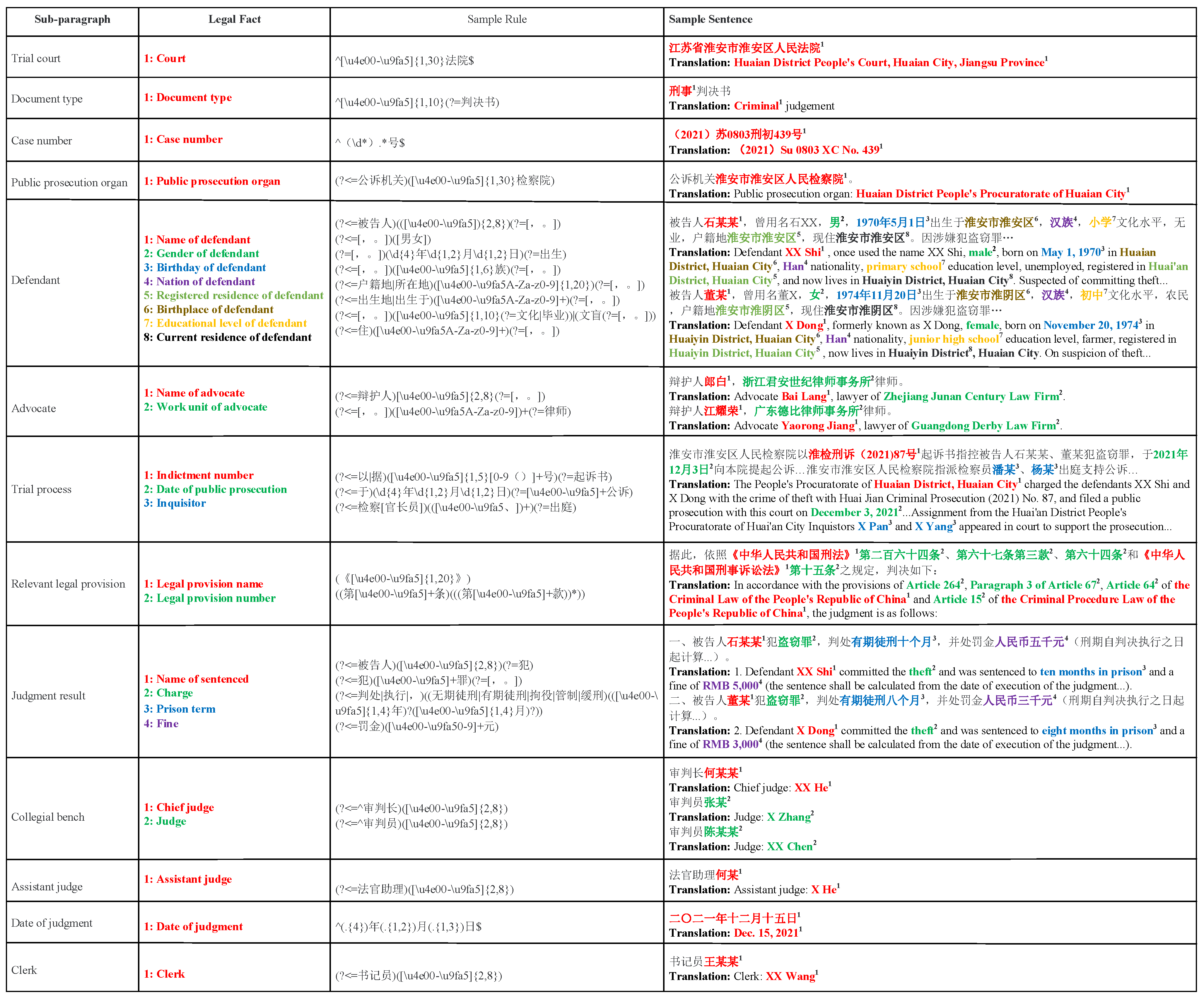Click the purple '4: Fine' label
This screenshot has width=1204, height=997.
pos(161,724)
